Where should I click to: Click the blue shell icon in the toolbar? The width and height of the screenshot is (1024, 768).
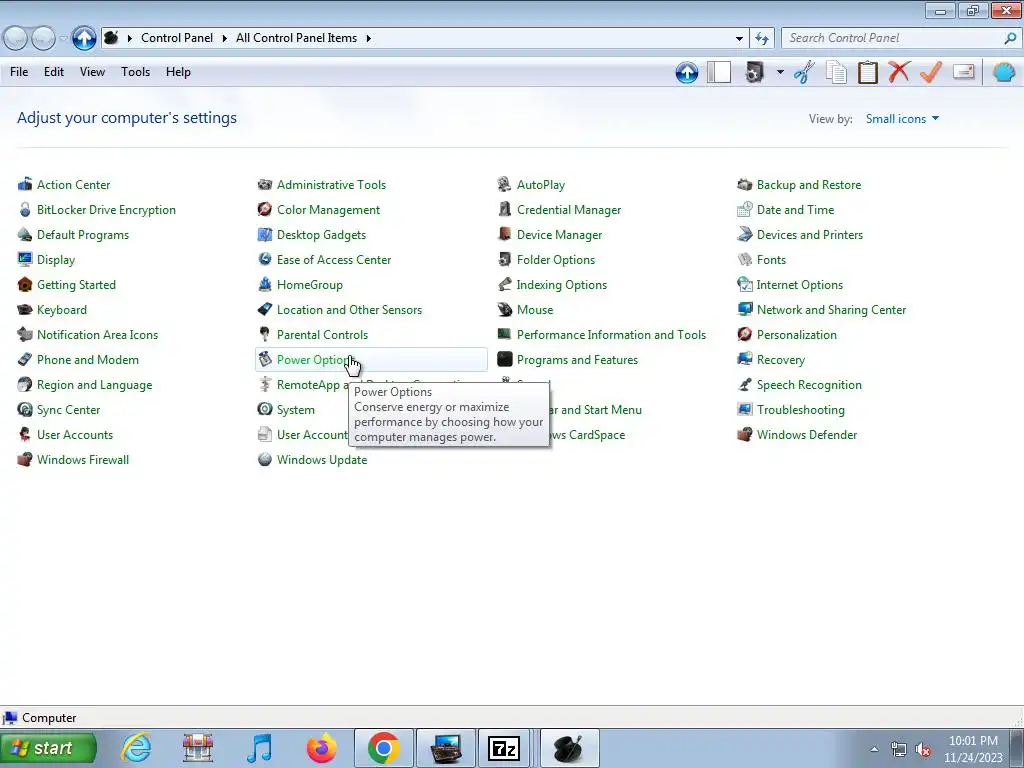[1004, 71]
